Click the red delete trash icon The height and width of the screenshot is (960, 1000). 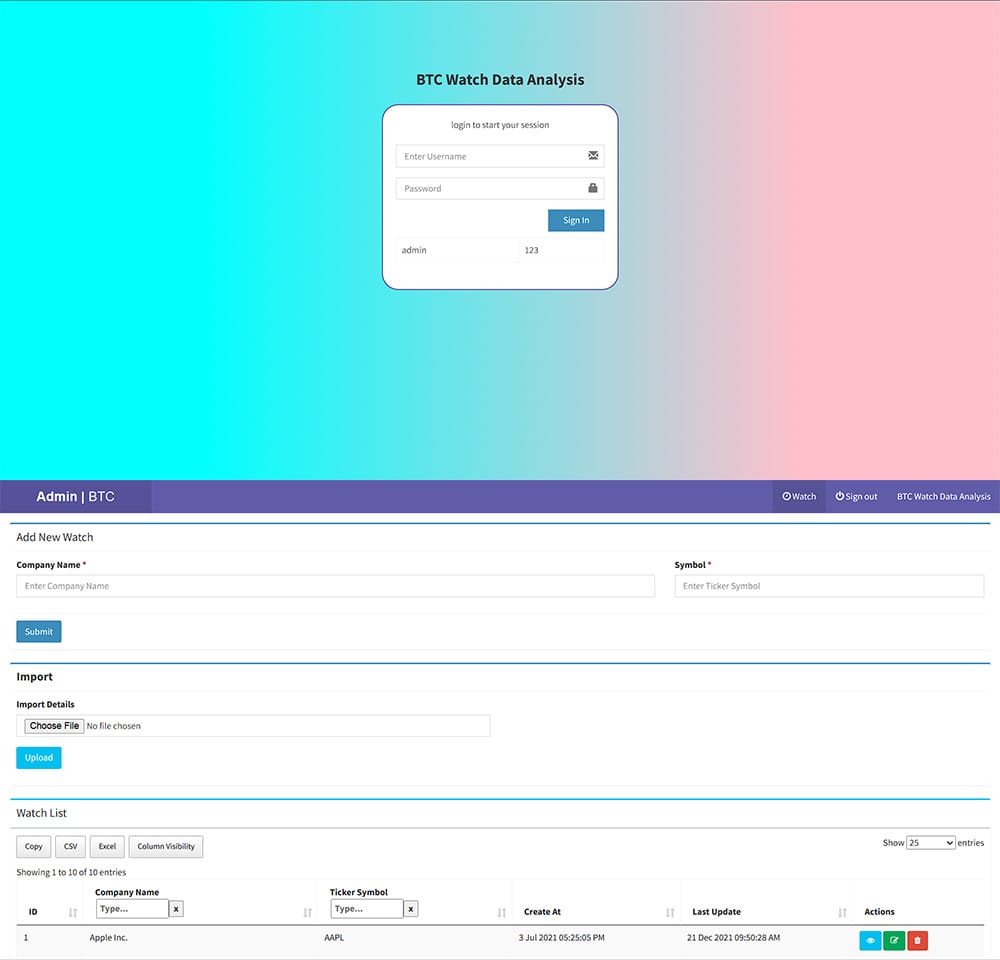coord(917,940)
